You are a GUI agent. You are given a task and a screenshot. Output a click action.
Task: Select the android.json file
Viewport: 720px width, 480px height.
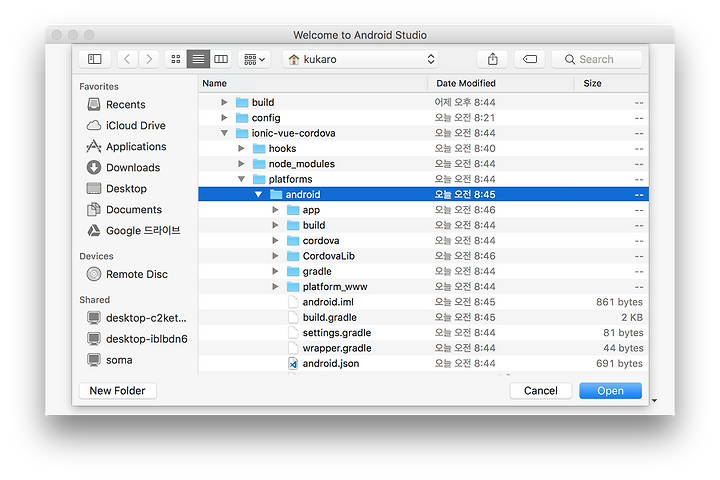click(423, 364)
